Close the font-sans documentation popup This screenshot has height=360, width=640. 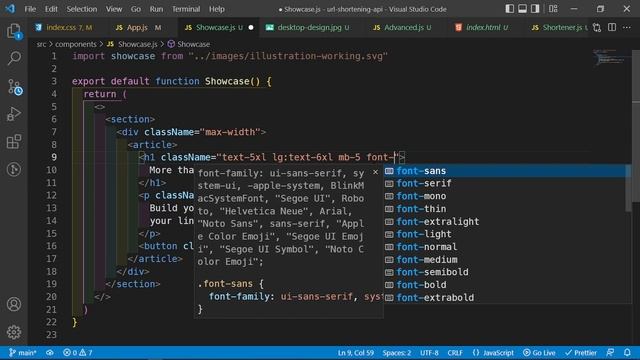point(376,172)
